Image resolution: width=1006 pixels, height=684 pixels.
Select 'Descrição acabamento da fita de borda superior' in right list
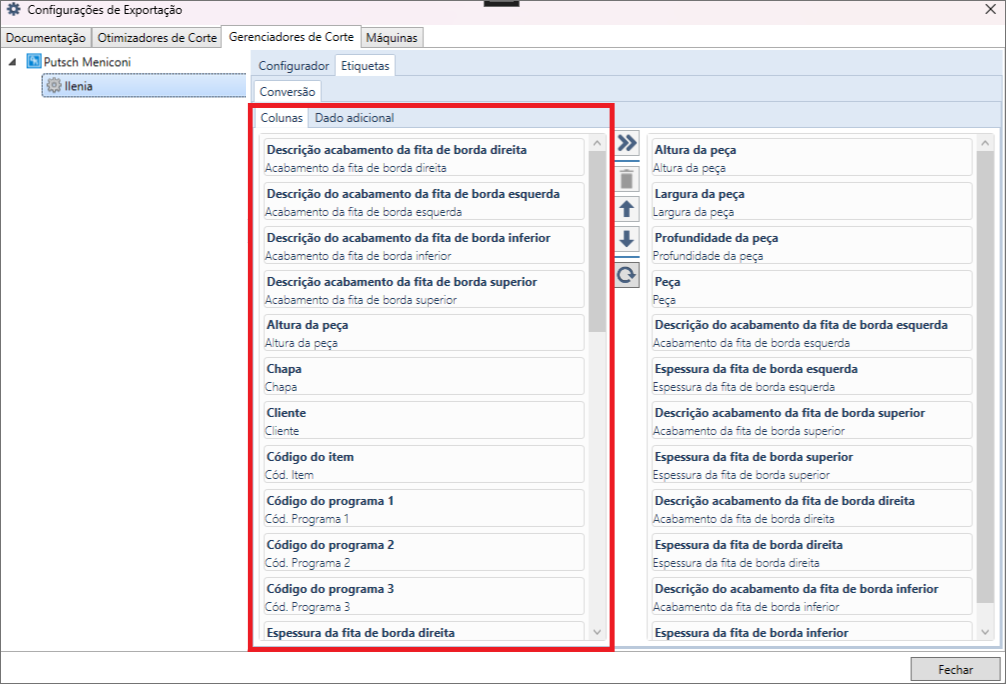pos(812,421)
